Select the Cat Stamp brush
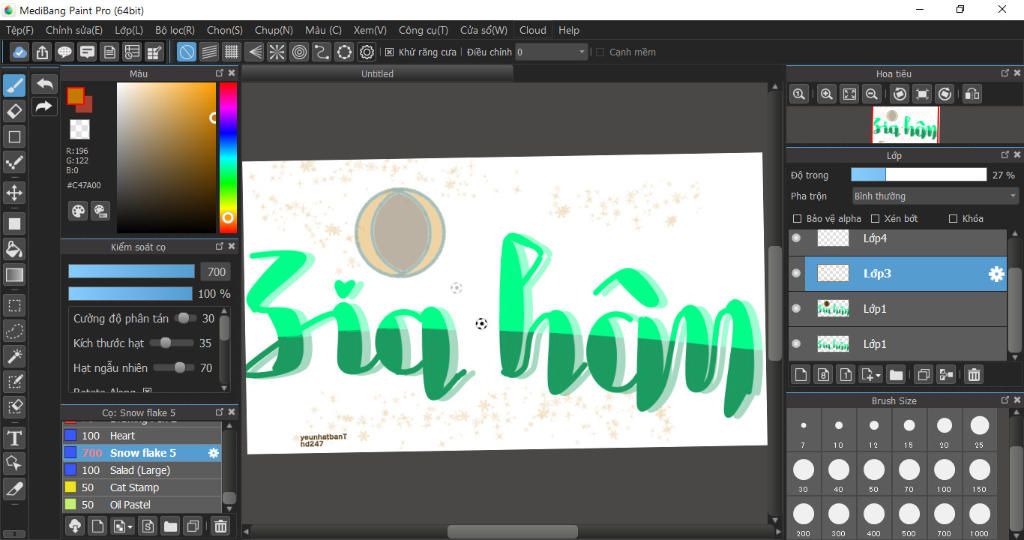Screen dimensions: 1024x540 (x=142, y=487)
